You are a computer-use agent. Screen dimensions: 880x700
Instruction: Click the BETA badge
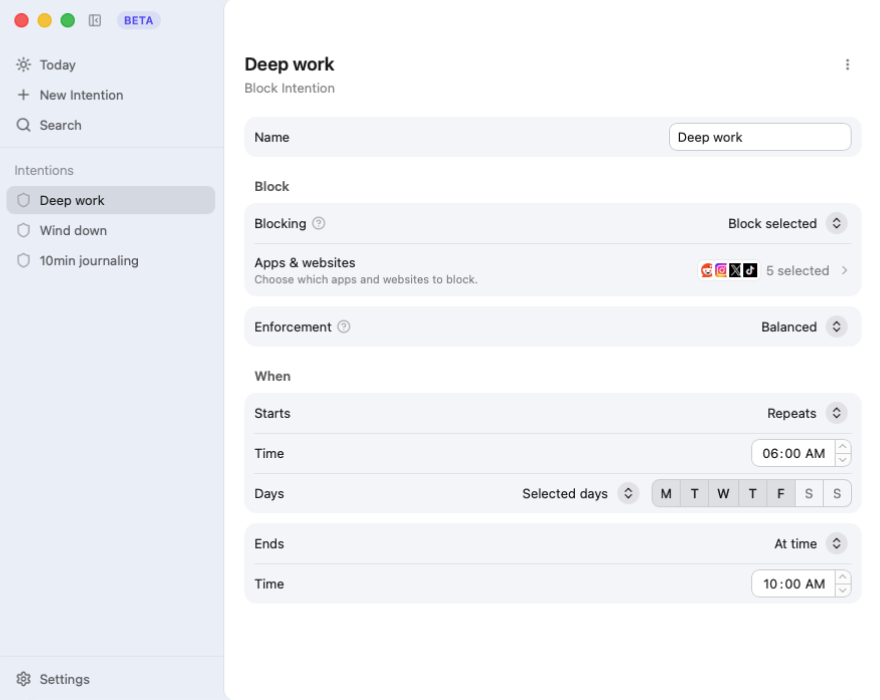pos(139,21)
